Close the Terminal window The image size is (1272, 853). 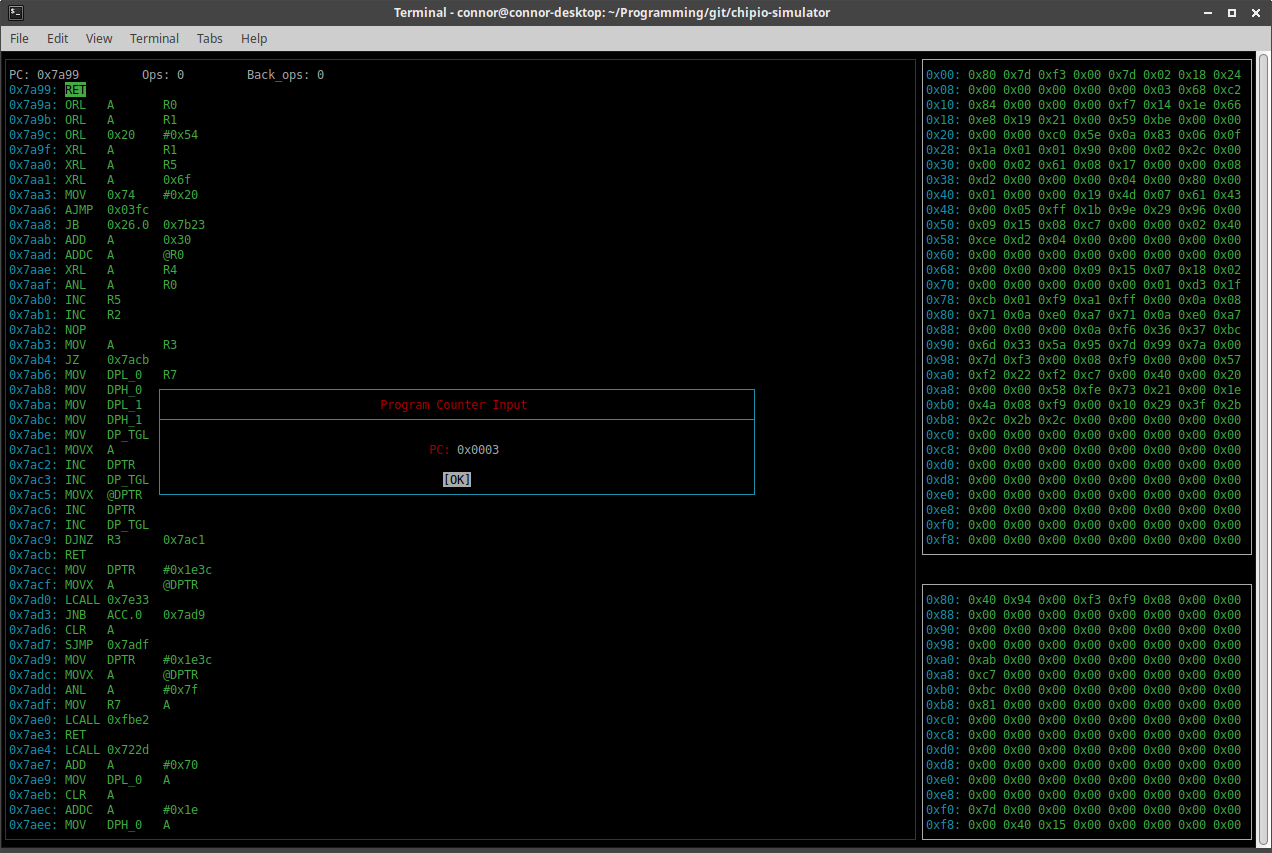coord(1258,12)
